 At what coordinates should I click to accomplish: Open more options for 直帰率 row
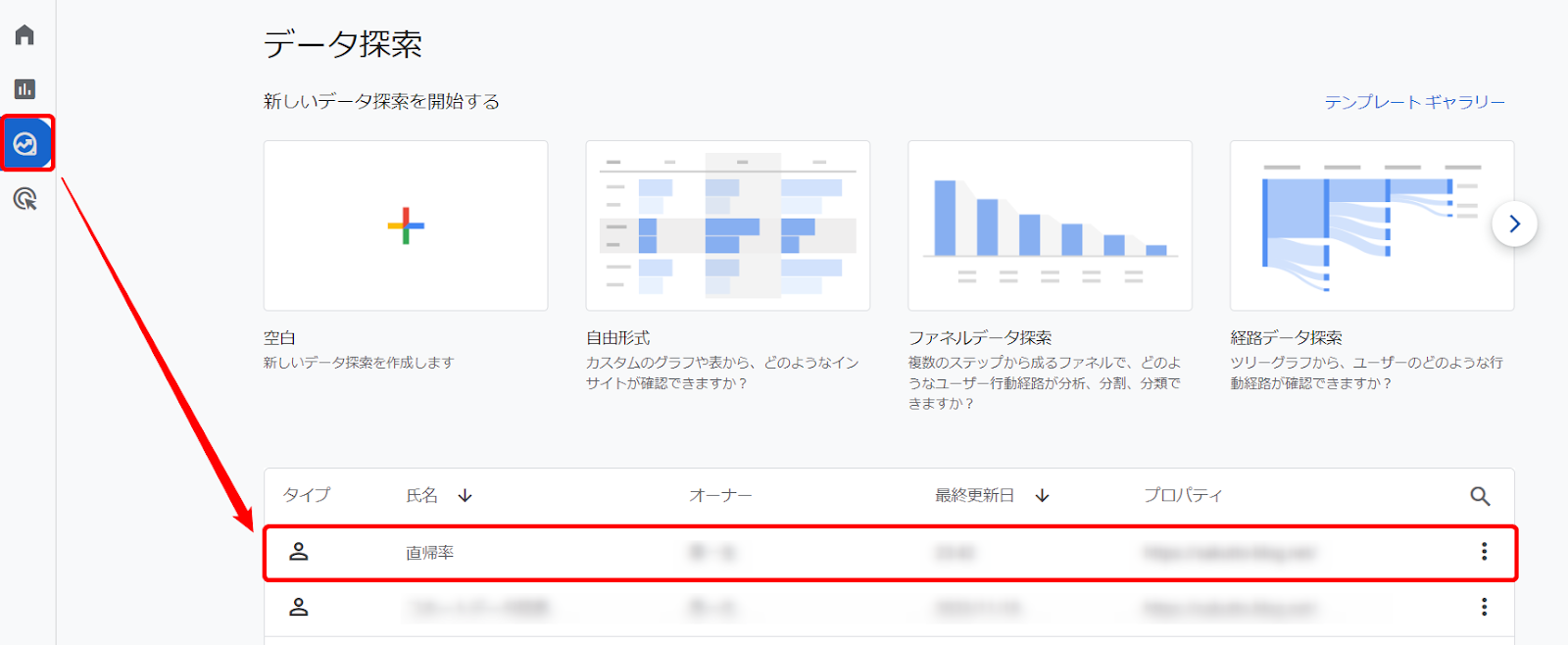click(x=1484, y=552)
